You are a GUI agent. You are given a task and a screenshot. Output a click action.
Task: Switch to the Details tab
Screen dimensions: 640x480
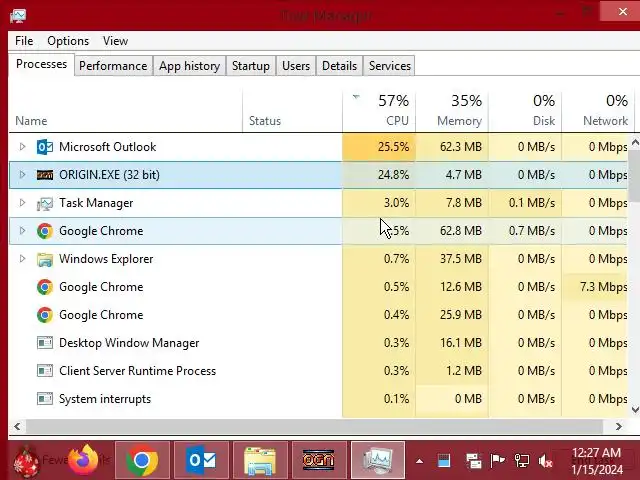(339, 66)
